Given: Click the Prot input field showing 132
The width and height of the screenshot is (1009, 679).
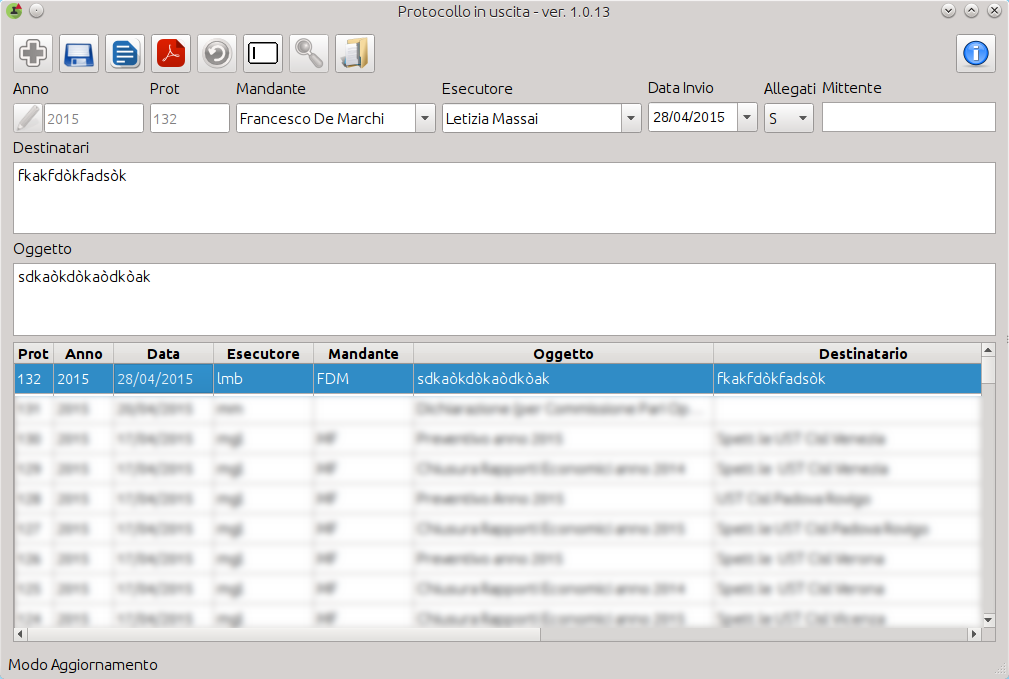Looking at the screenshot, I should click(x=190, y=118).
